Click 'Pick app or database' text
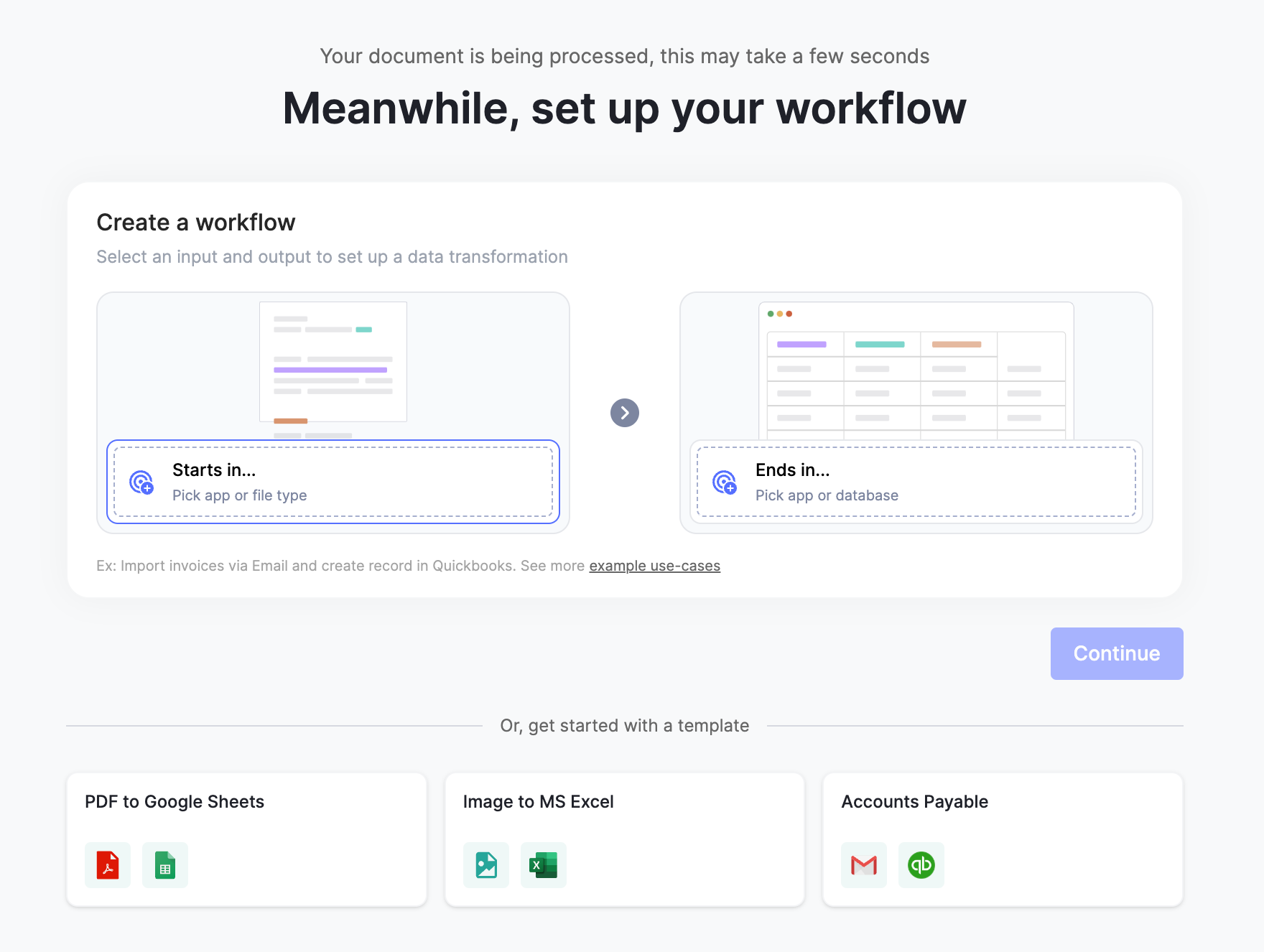 pyautogui.click(x=827, y=495)
